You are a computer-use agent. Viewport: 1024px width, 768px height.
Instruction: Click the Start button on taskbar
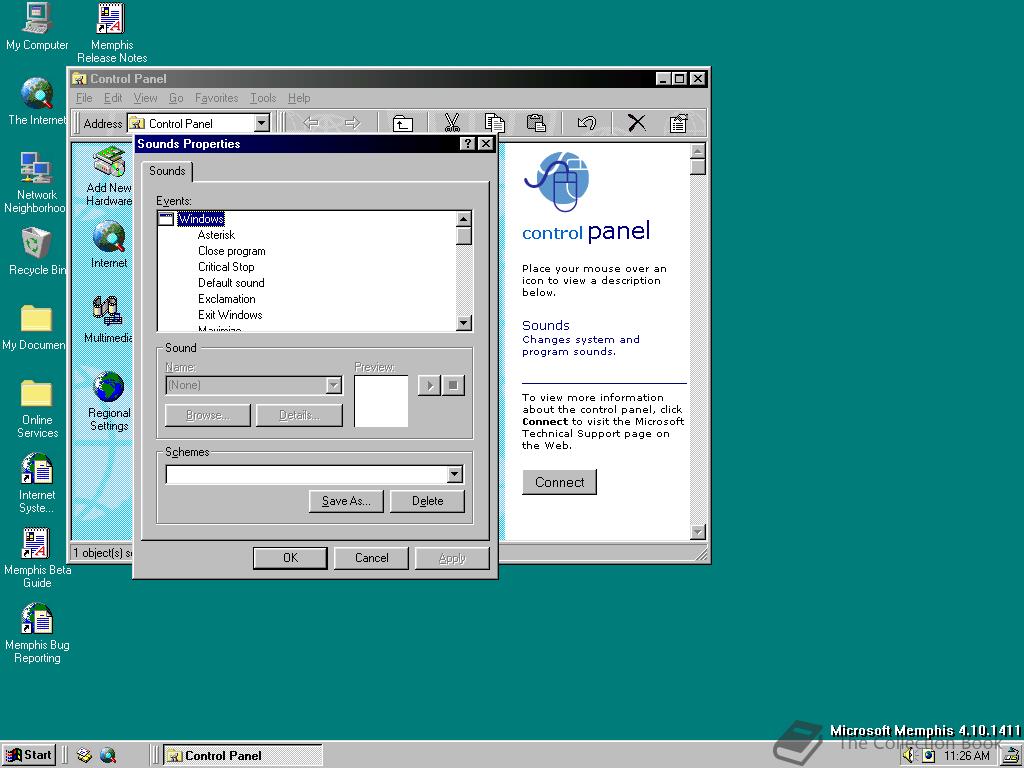point(28,755)
